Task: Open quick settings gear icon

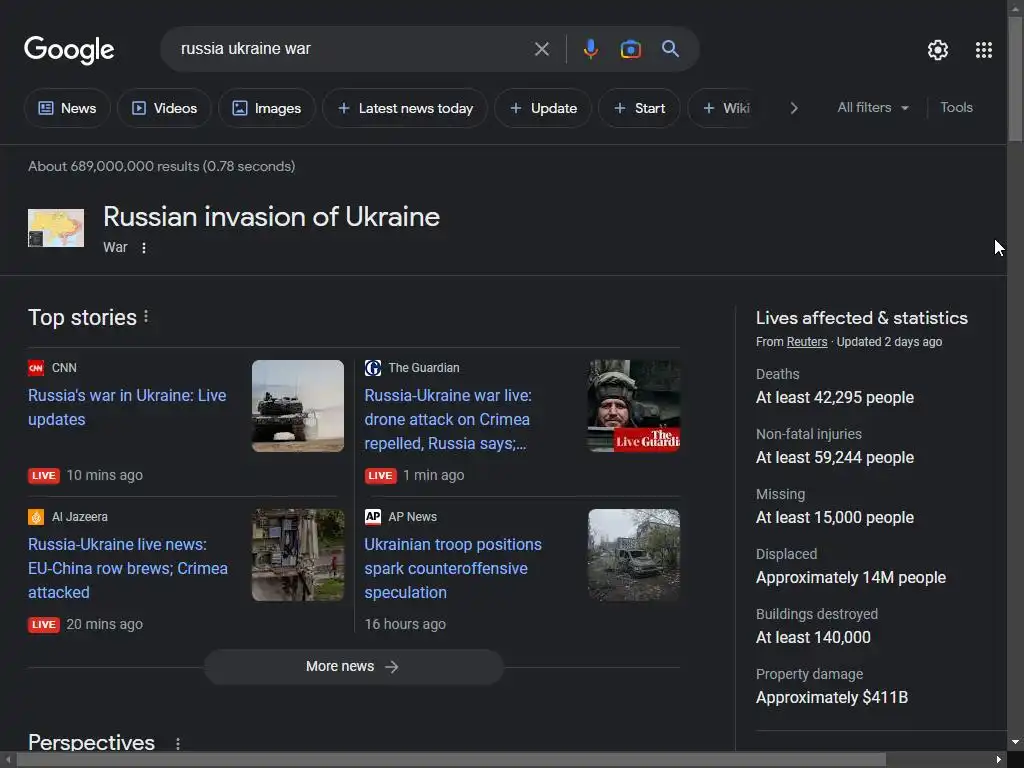Action: pos(938,50)
